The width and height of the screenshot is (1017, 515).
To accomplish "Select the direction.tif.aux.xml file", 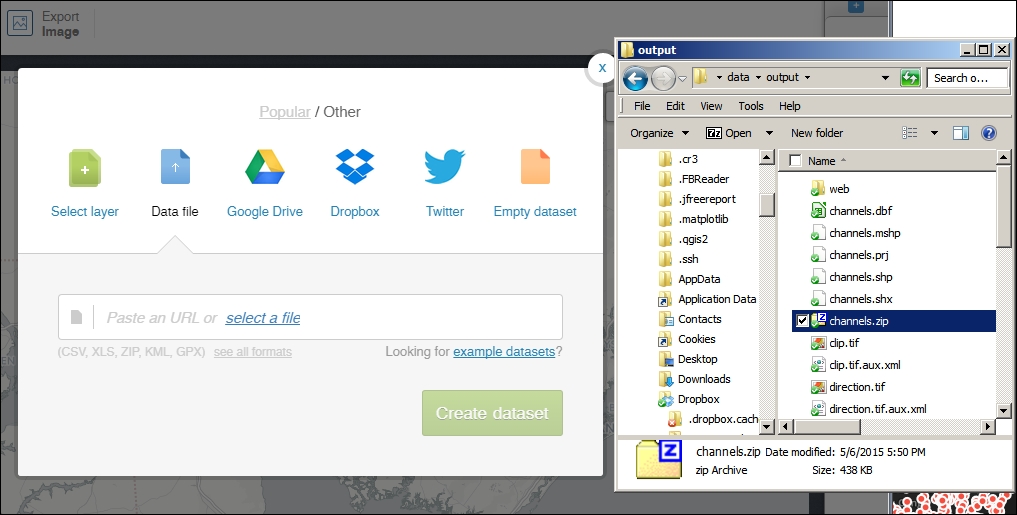I will pos(868,409).
